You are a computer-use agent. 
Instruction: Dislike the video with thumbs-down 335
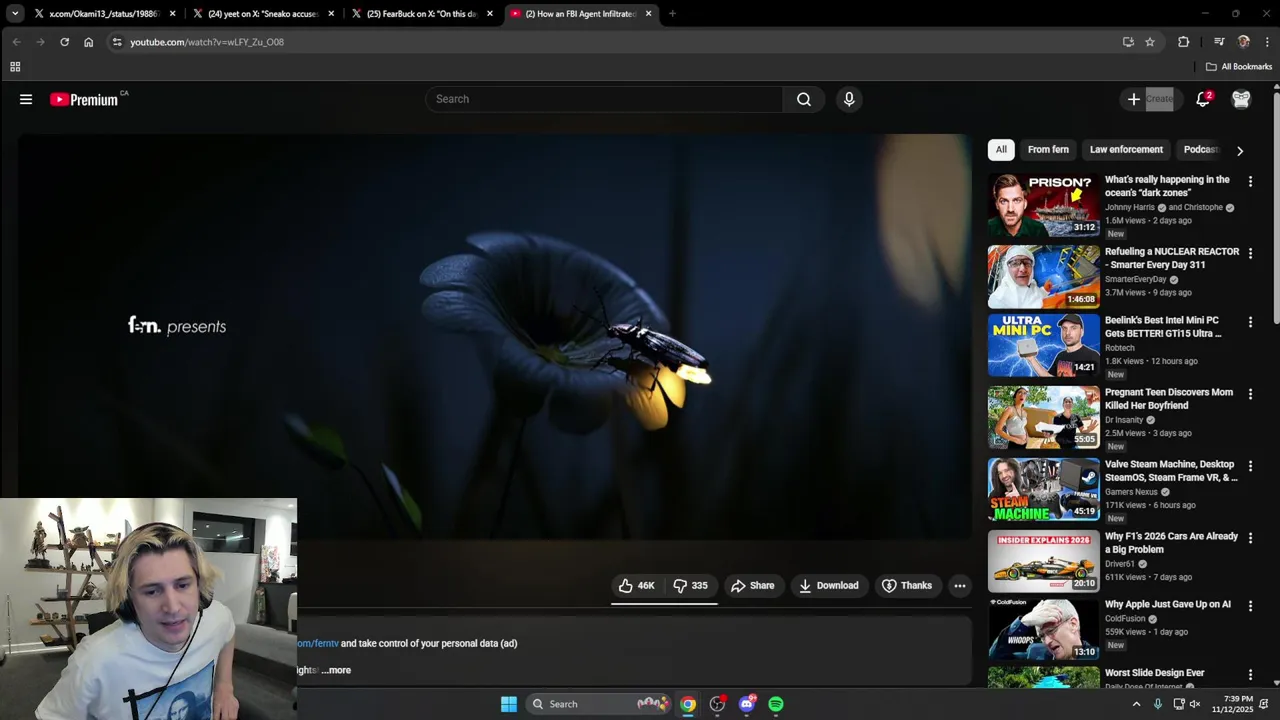click(x=690, y=586)
